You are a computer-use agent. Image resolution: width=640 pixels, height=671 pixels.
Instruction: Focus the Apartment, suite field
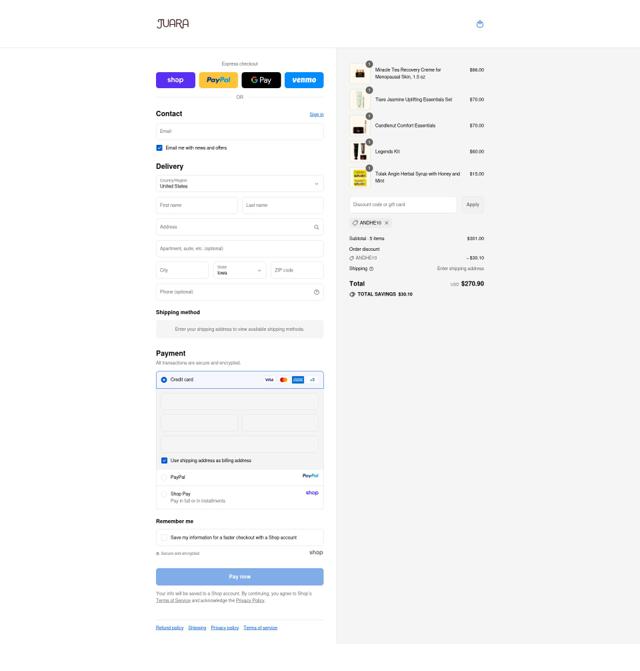[x=240, y=249]
